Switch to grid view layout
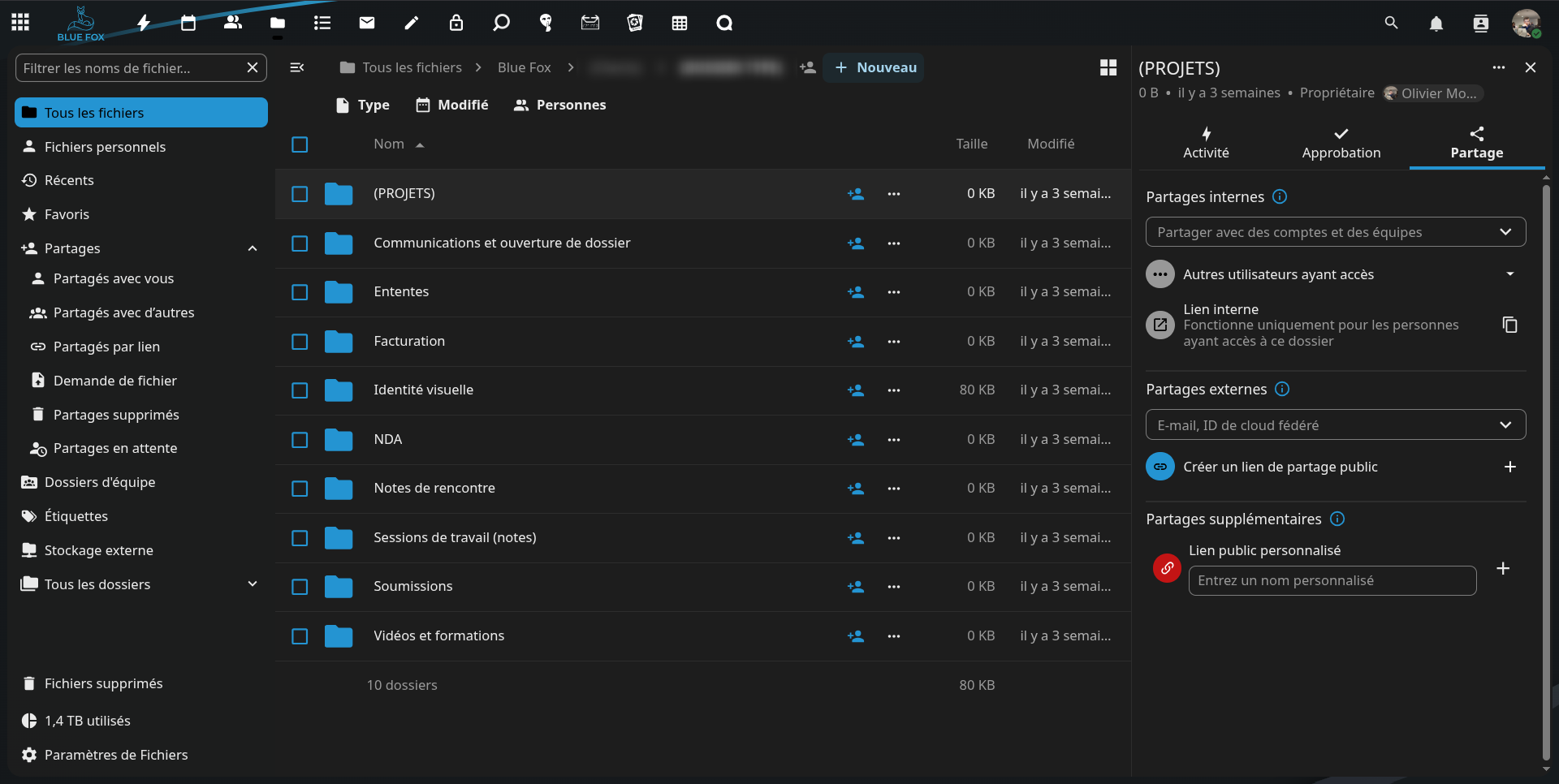The height and width of the screenshot is (784, 1559). [1108, 67]
